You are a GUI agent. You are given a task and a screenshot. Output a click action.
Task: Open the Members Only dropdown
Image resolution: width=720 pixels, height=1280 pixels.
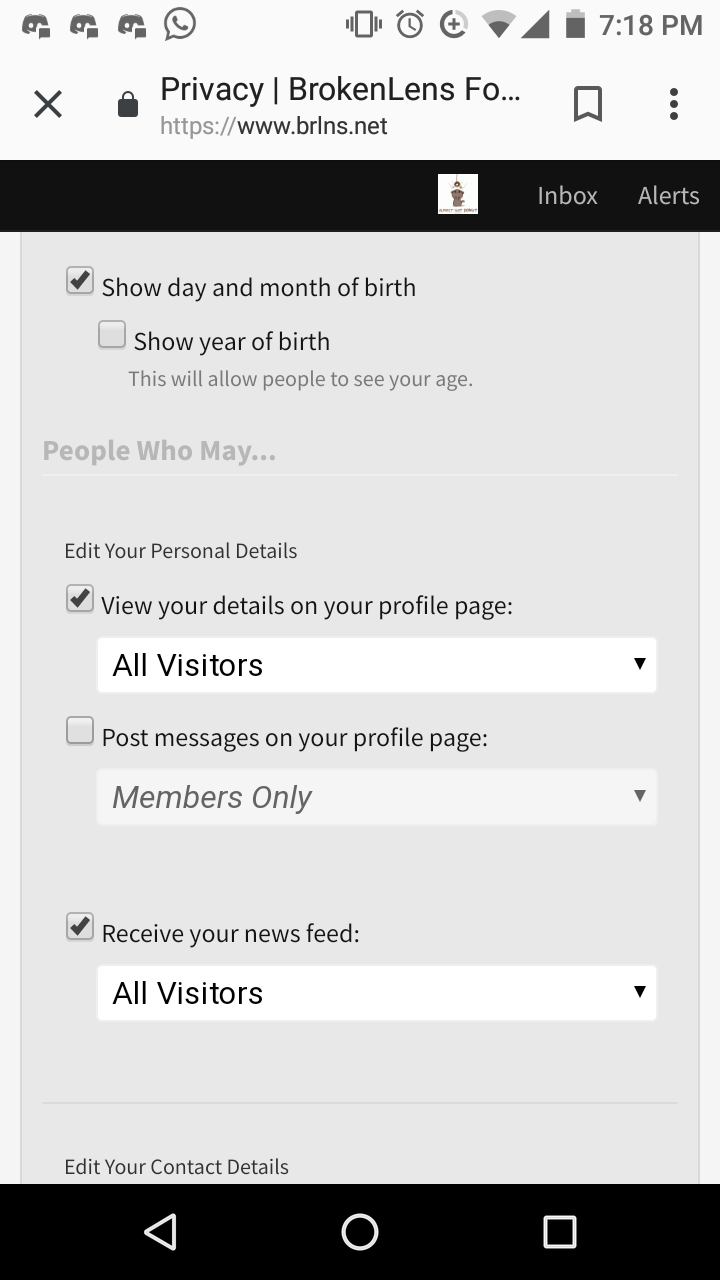coord(377,797)
